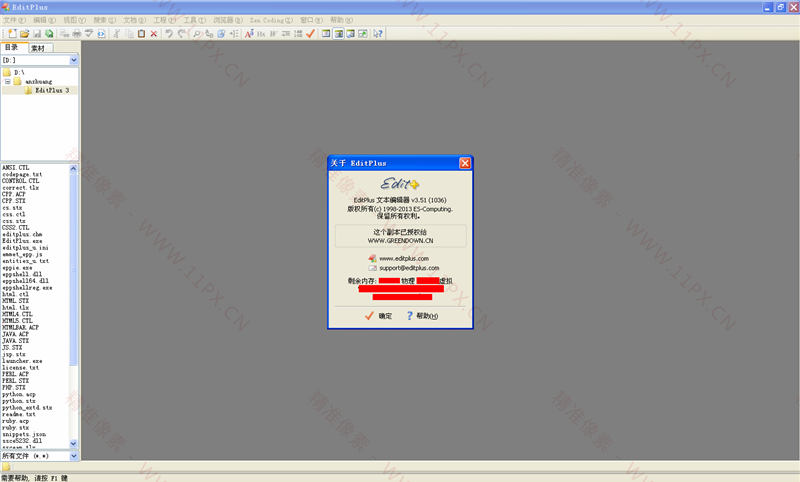Open the 文件(F) menu
This screenshot has width=800, height=482.
pos(14,20)
